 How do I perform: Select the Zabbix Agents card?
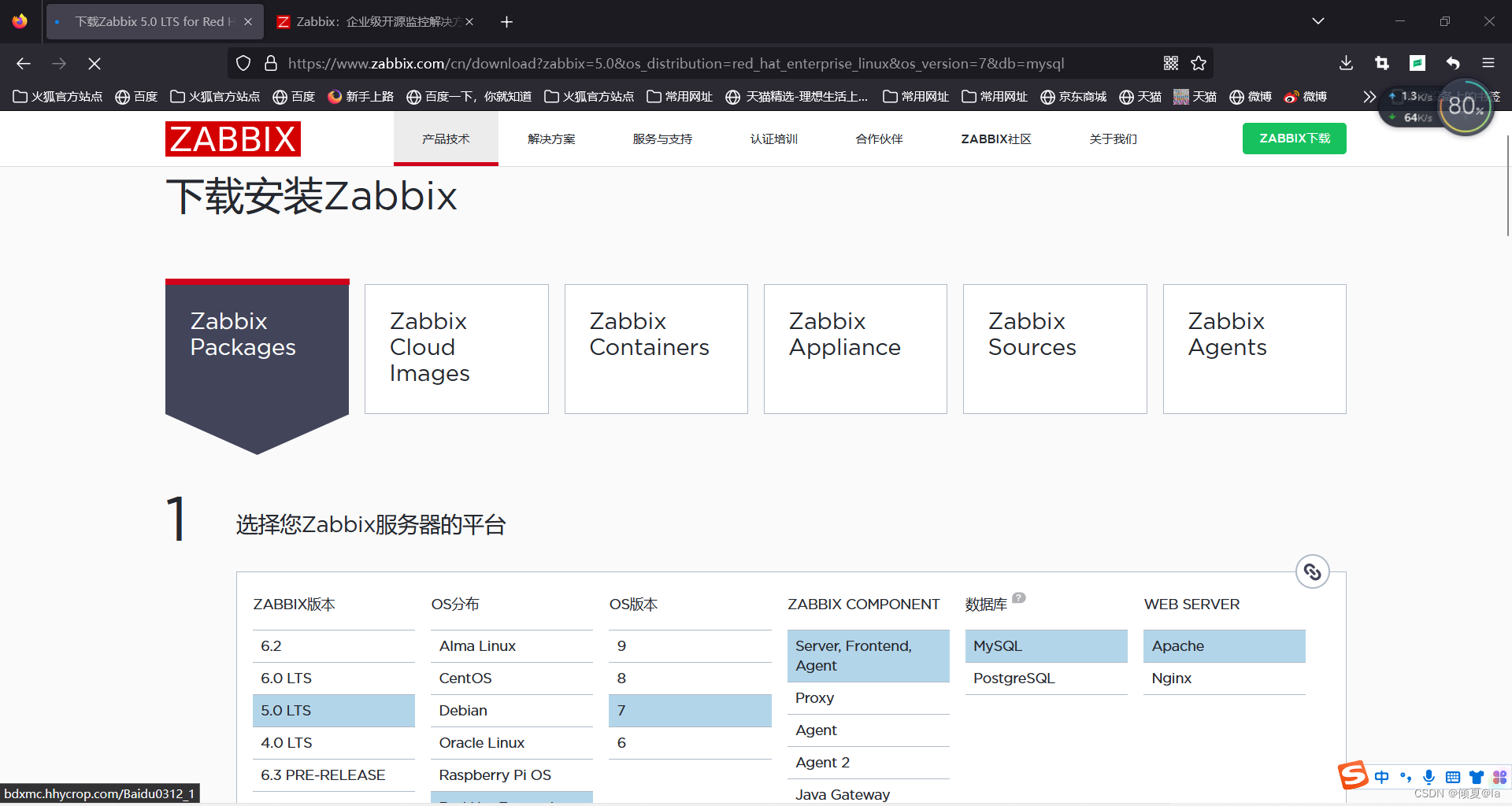1254,349
